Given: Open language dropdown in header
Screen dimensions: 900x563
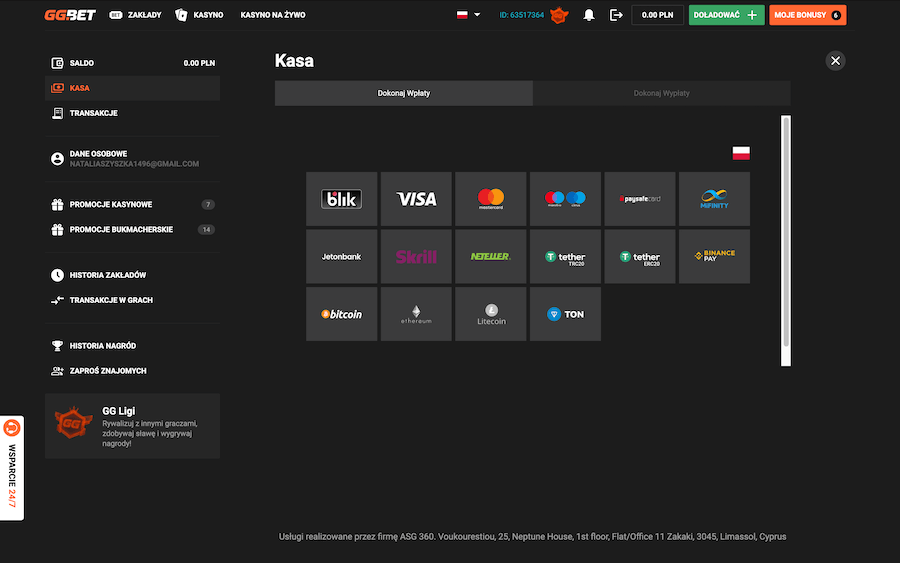Looking at the screenshot, I should [x=468, y=15].
